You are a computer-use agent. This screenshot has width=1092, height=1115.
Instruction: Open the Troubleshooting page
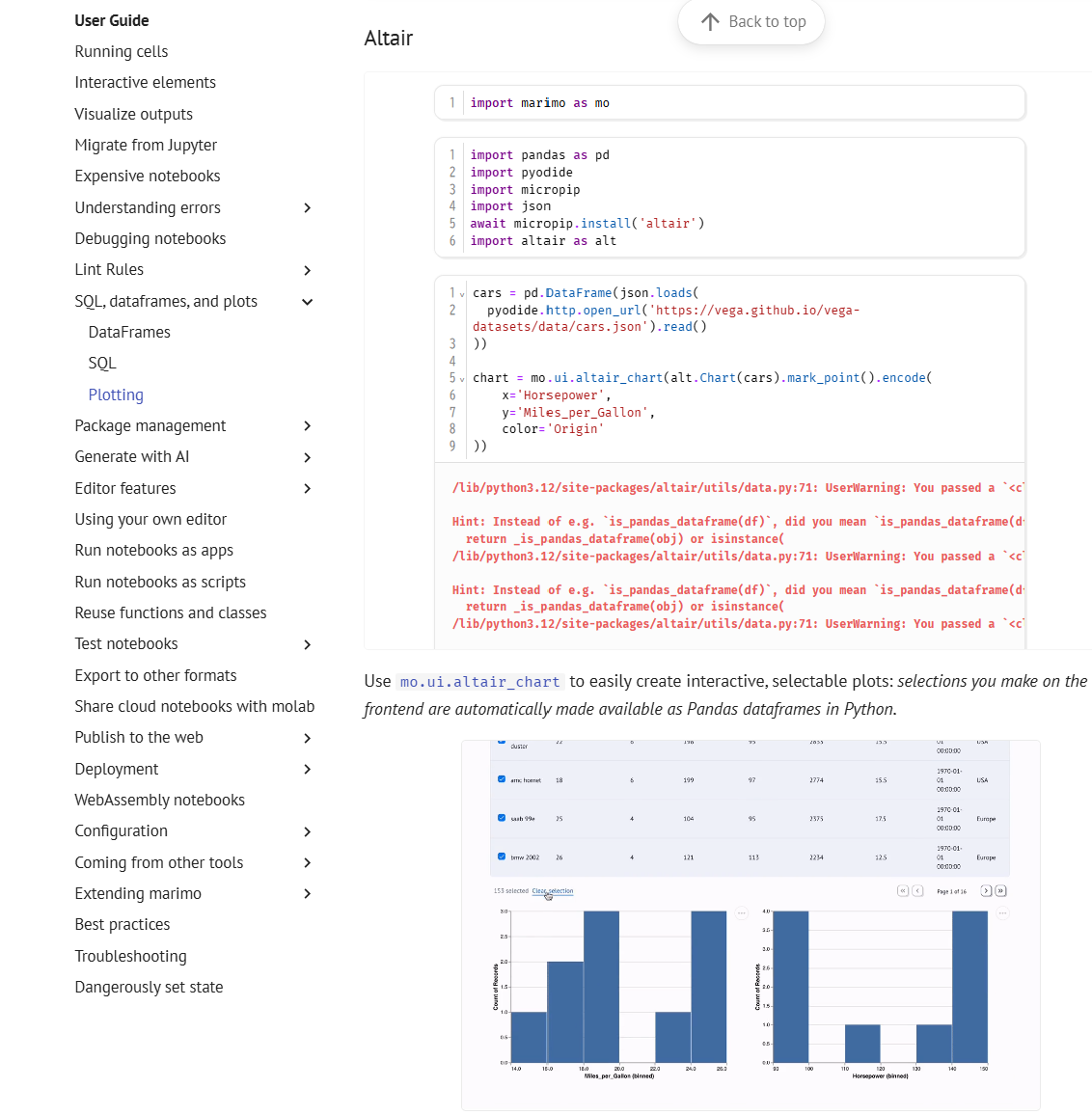pos(130,957)
